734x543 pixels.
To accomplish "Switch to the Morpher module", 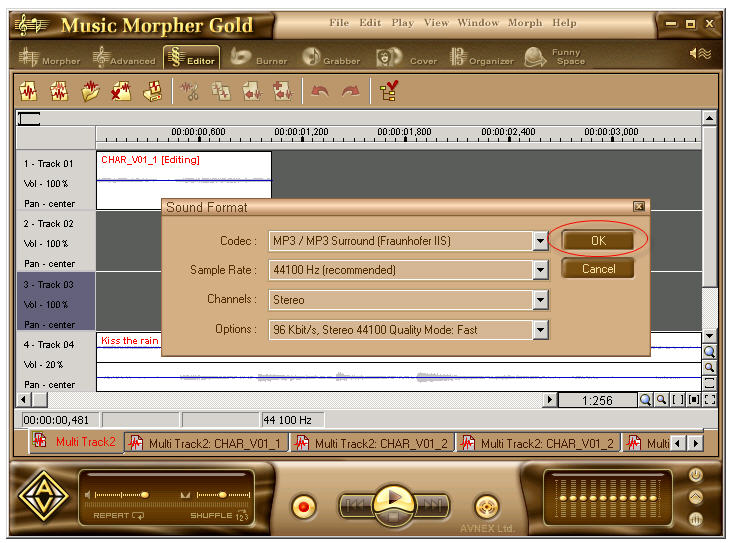I will tap(49, 58).
